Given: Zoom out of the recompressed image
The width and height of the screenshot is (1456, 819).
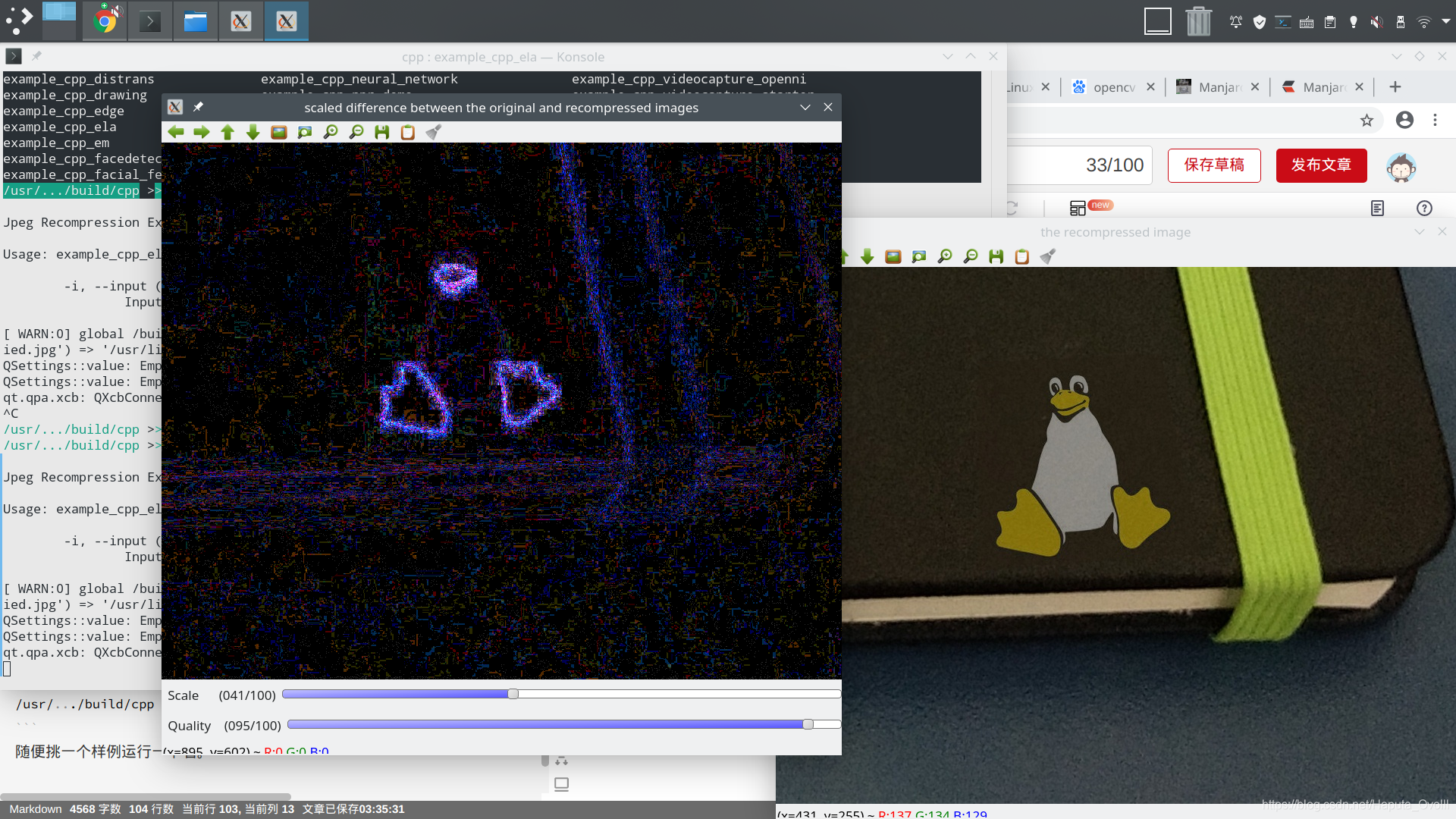Looking at the screenshot, I should (971, 256).
